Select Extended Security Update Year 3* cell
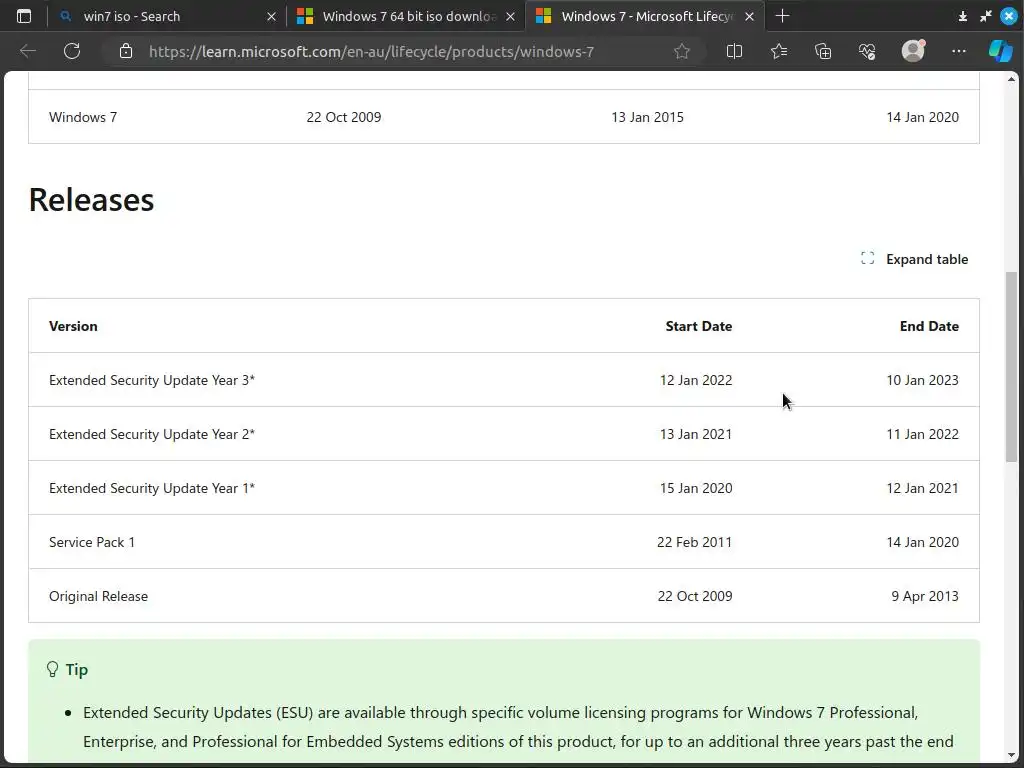The height and width of the screenshot is (768, 1024). 152,380
